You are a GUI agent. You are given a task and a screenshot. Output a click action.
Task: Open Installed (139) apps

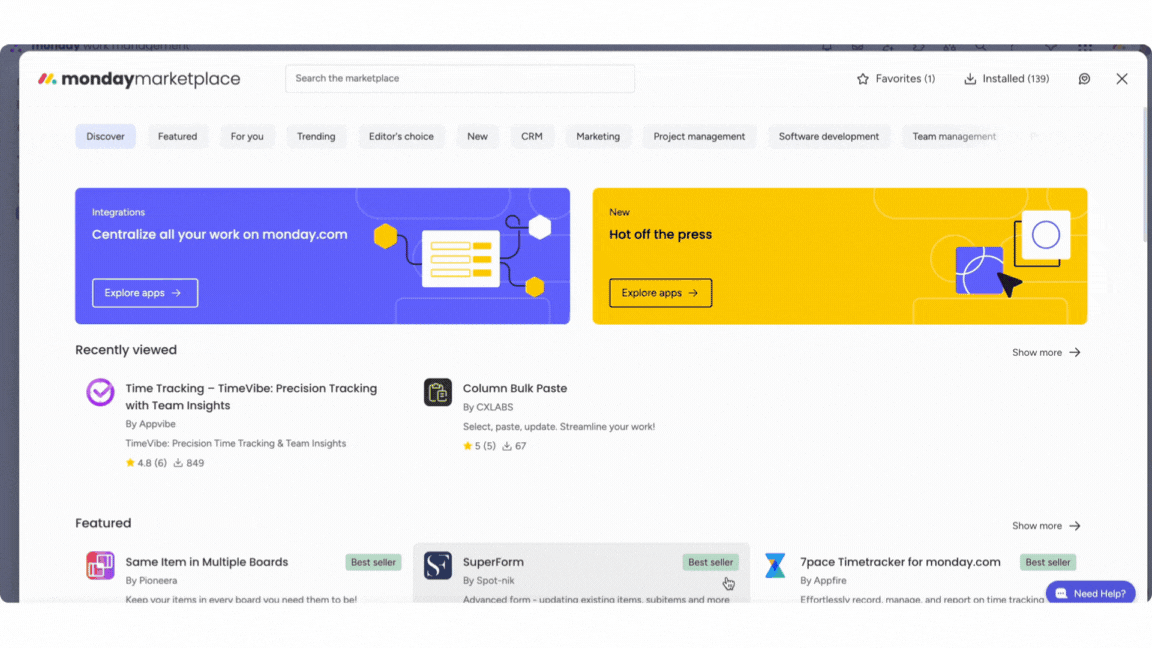coord(1007,79)
